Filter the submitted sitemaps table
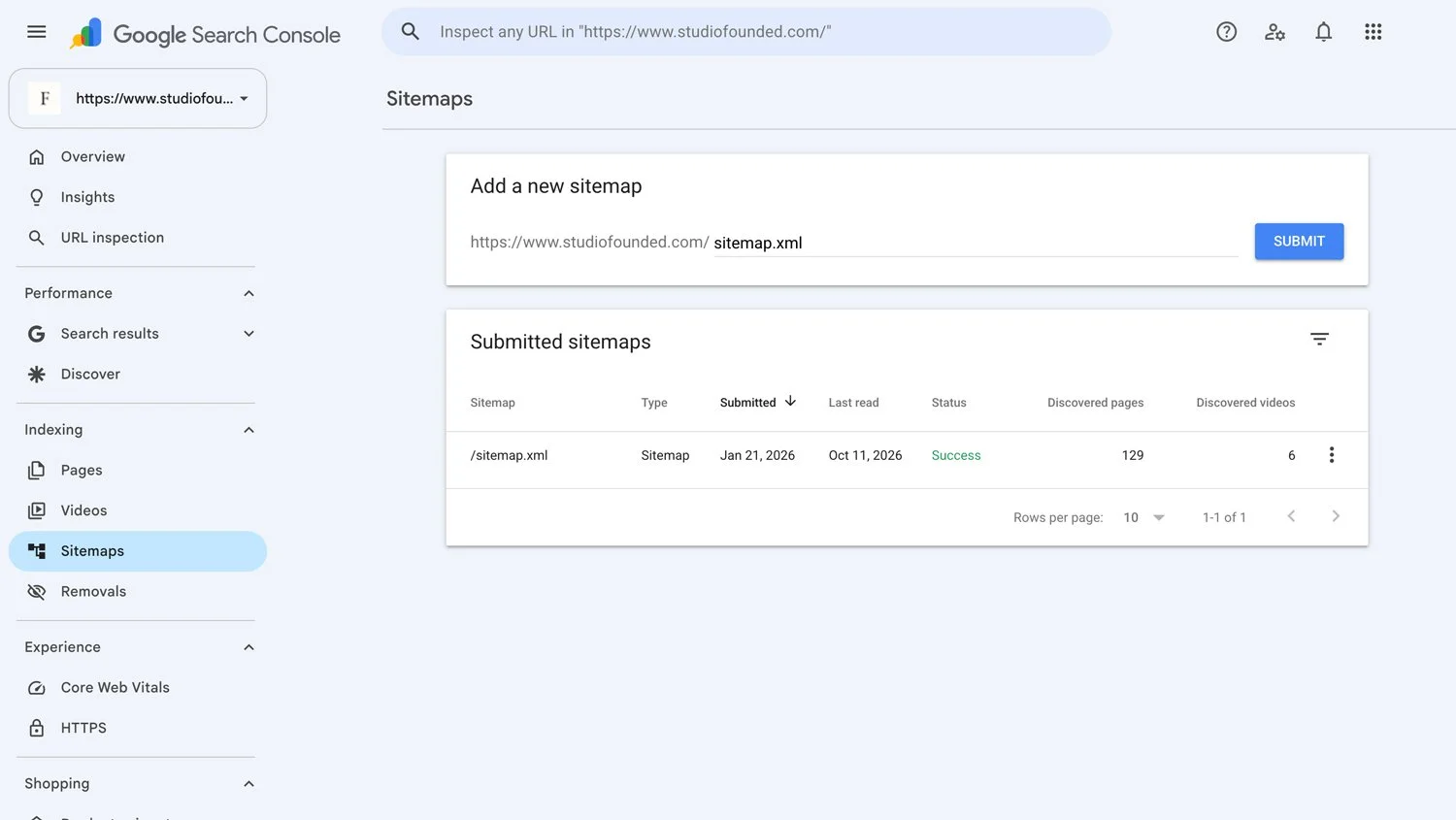 (1319, 339)
